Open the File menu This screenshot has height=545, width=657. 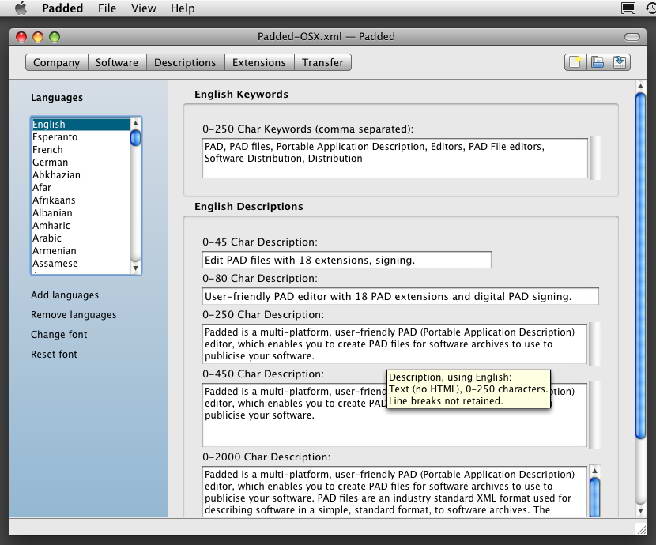107,8
